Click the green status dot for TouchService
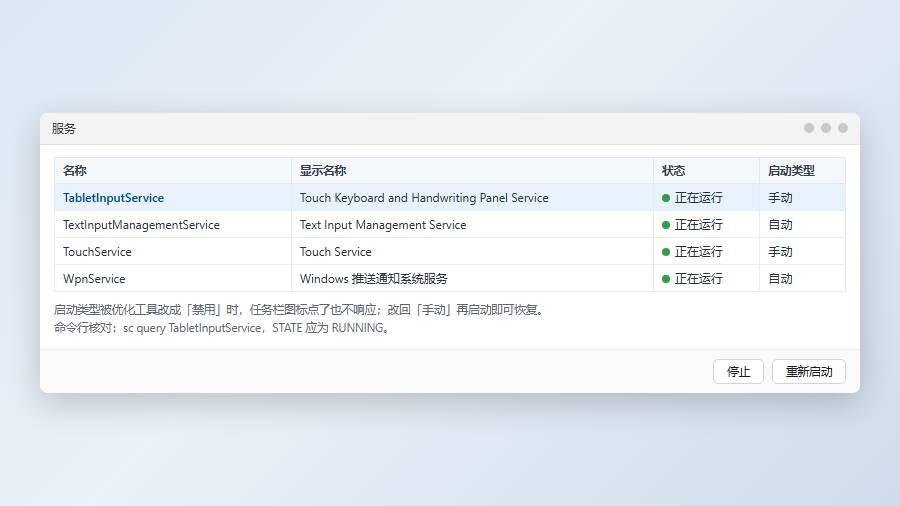This screenshot has width=900, height=506. (666, 252)
